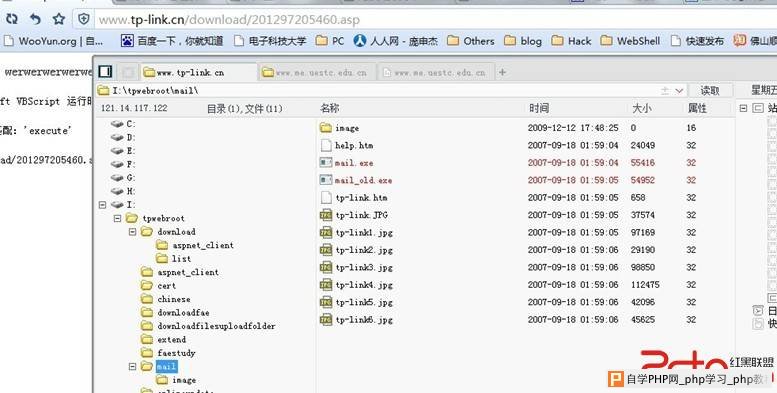Open the blog bookmarks folder
This screenshot has width=777, height=393.
(523, 41)
